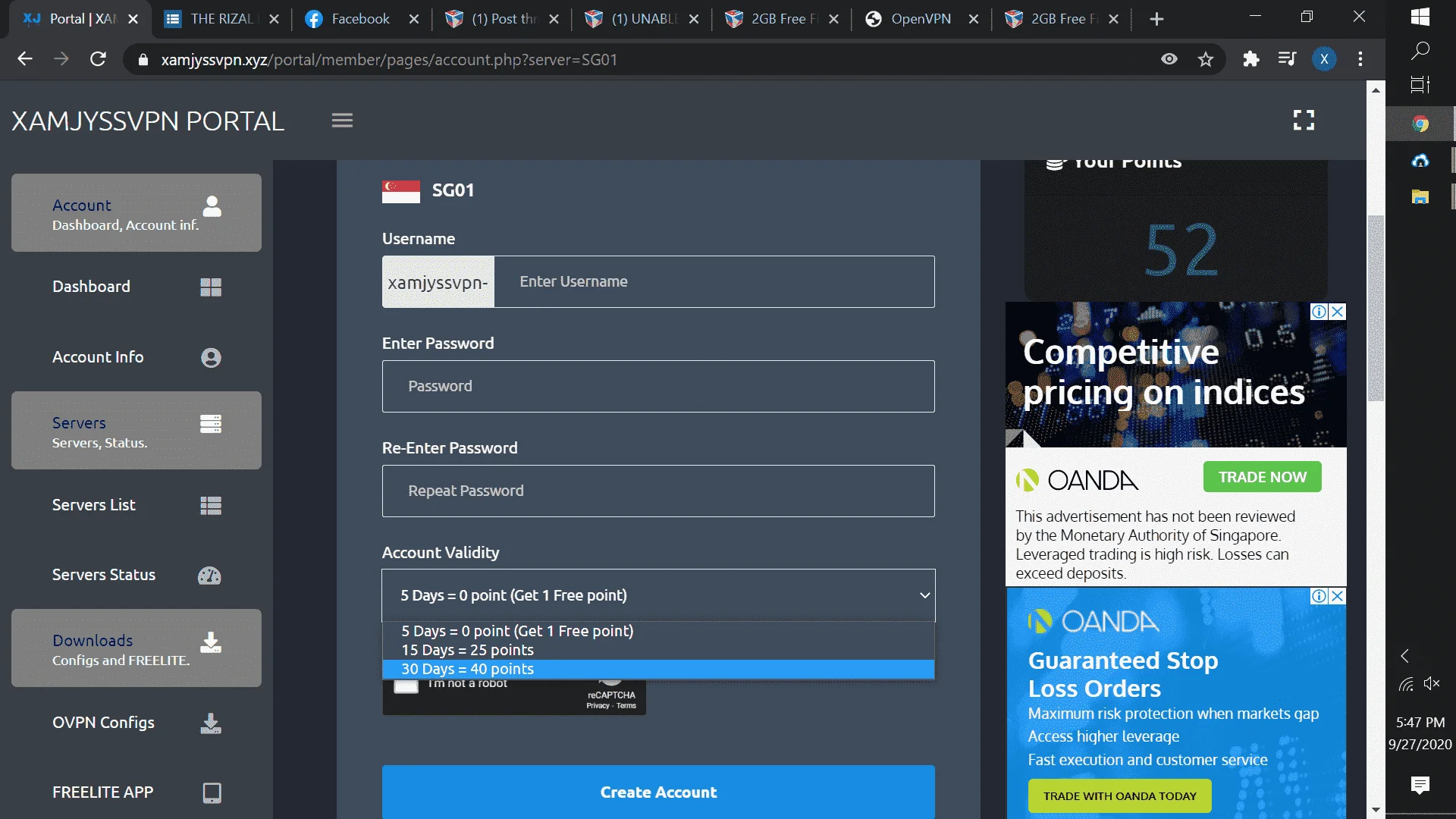Click the Windows taskbar search icon
This screenshot has width=1456, height=819.
click(x=1420, y=51)
